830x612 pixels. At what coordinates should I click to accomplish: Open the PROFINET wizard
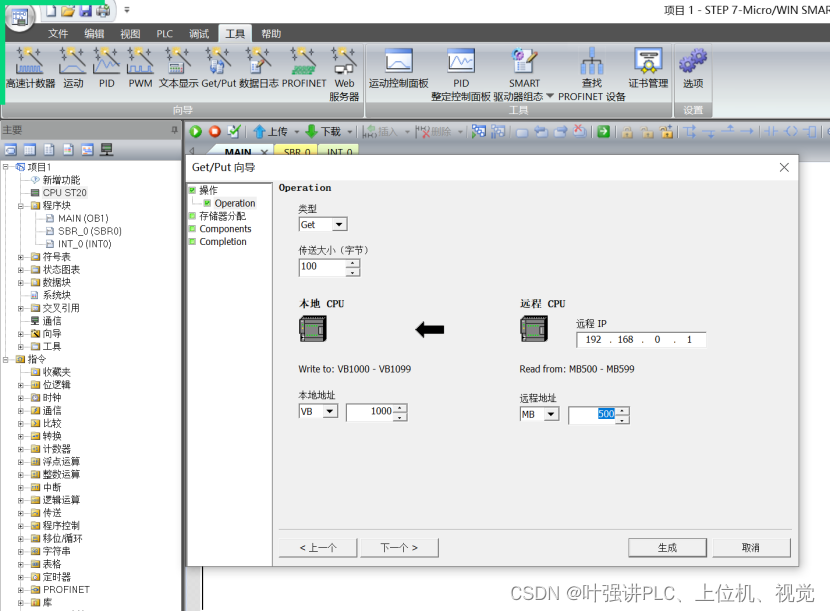click(x=304, y=67)
